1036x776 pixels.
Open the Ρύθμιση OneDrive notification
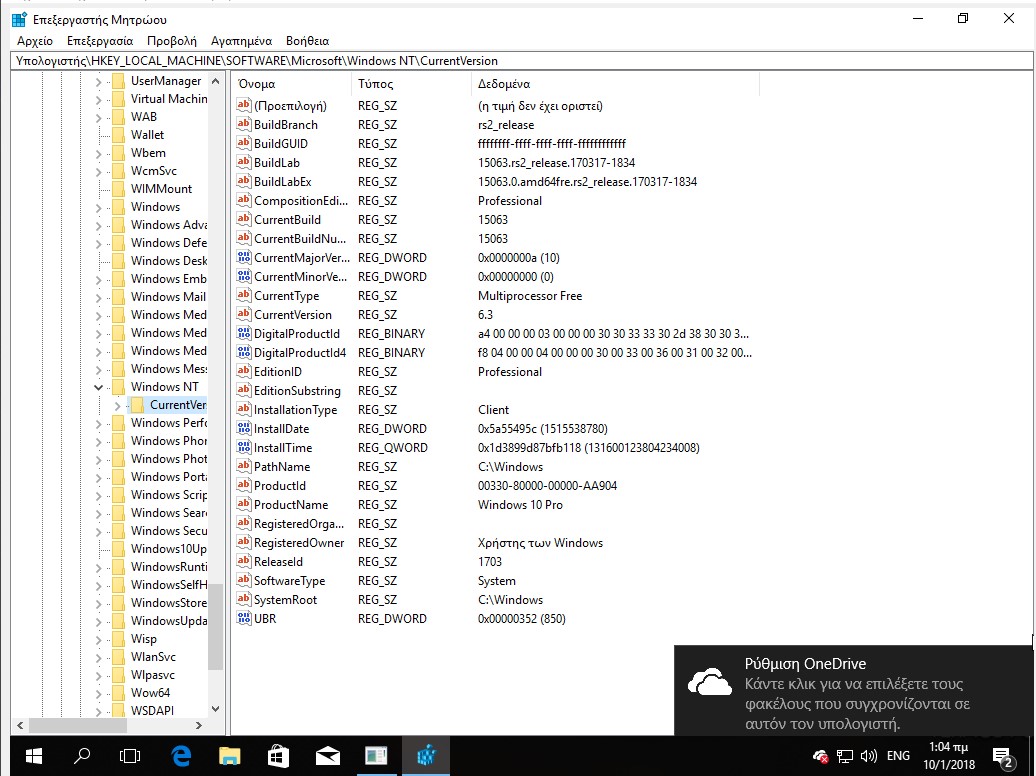pos(853,691)
